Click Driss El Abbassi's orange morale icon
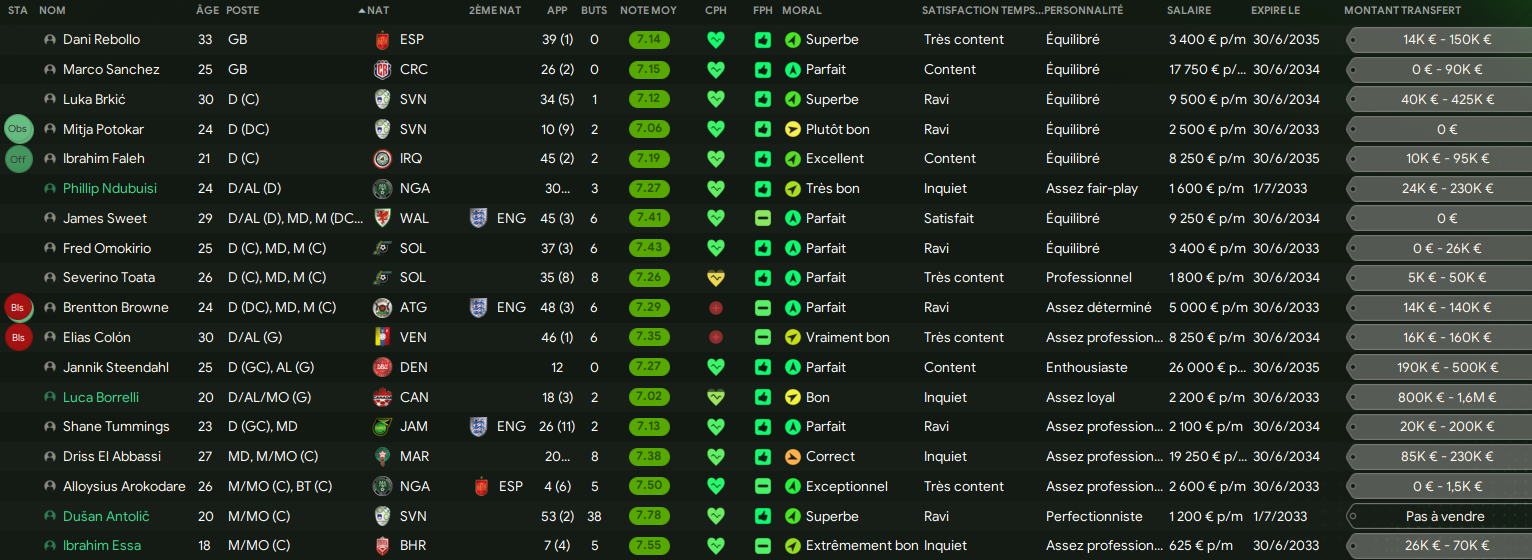1532x560 pixels. [x=793, y=457]
